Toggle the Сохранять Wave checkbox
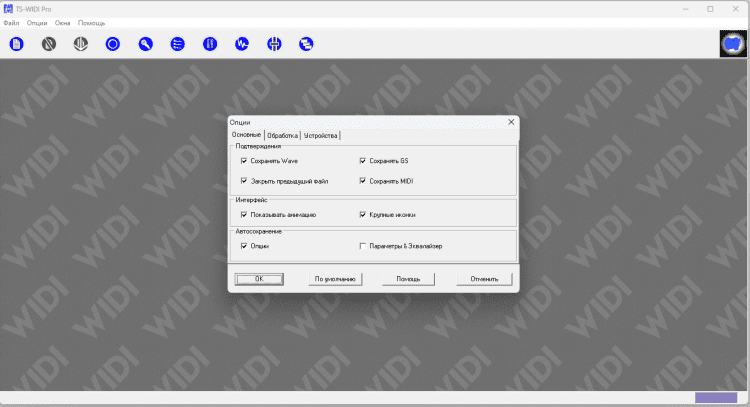Image resolution: width=750 pixels, height=407 pixels. click(244, 161)
